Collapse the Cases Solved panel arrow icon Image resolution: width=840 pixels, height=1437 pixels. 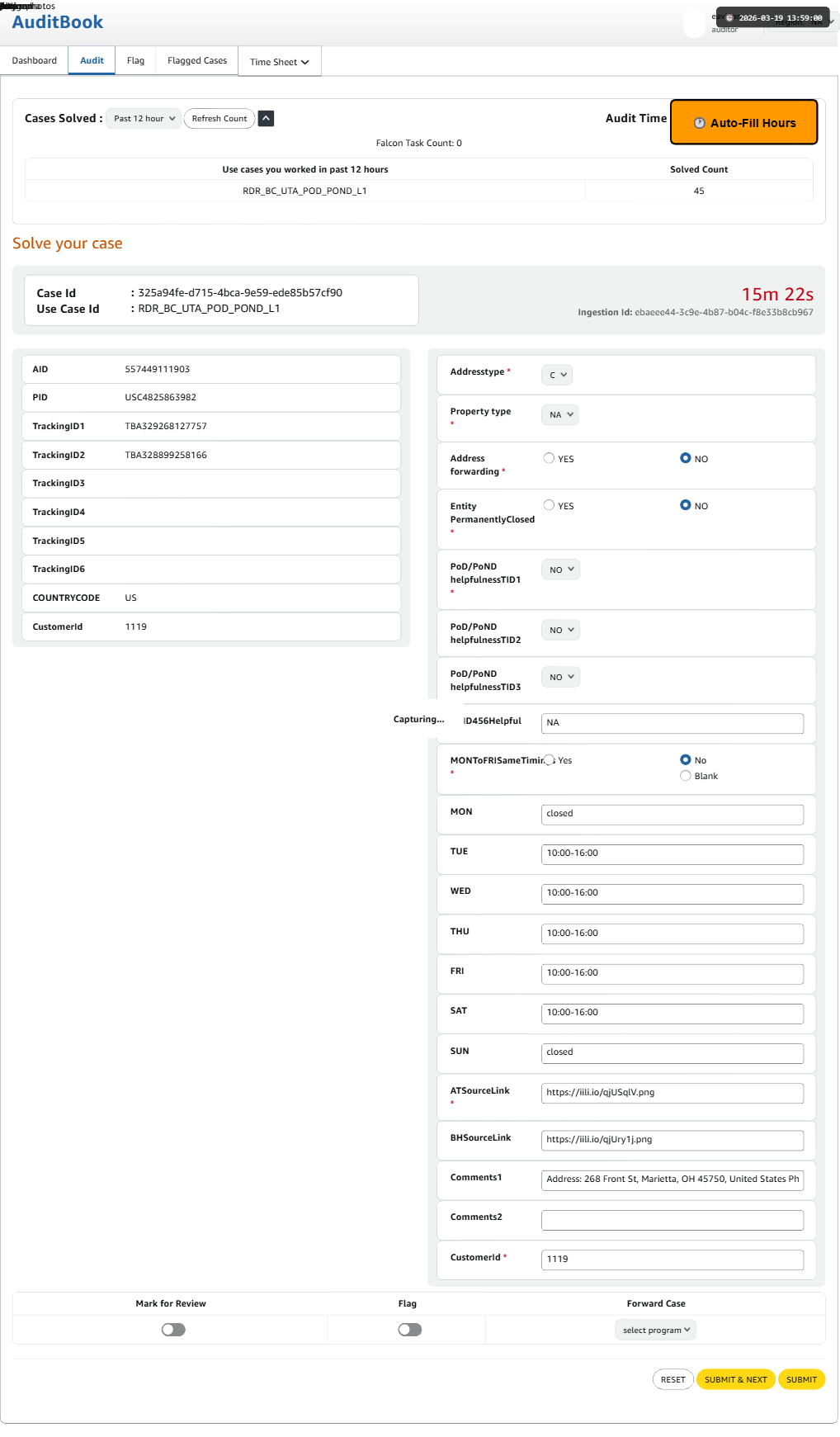click(266, 119)
